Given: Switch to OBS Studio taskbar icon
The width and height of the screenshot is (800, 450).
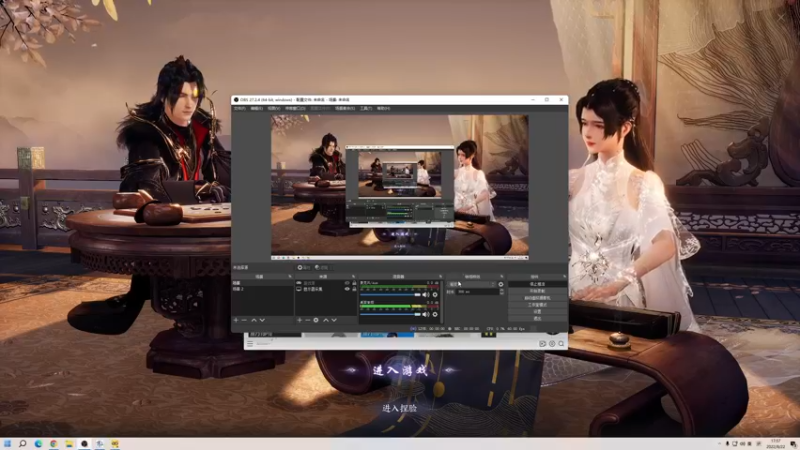Looking at the screenshot, I should (x=84, y=444).
